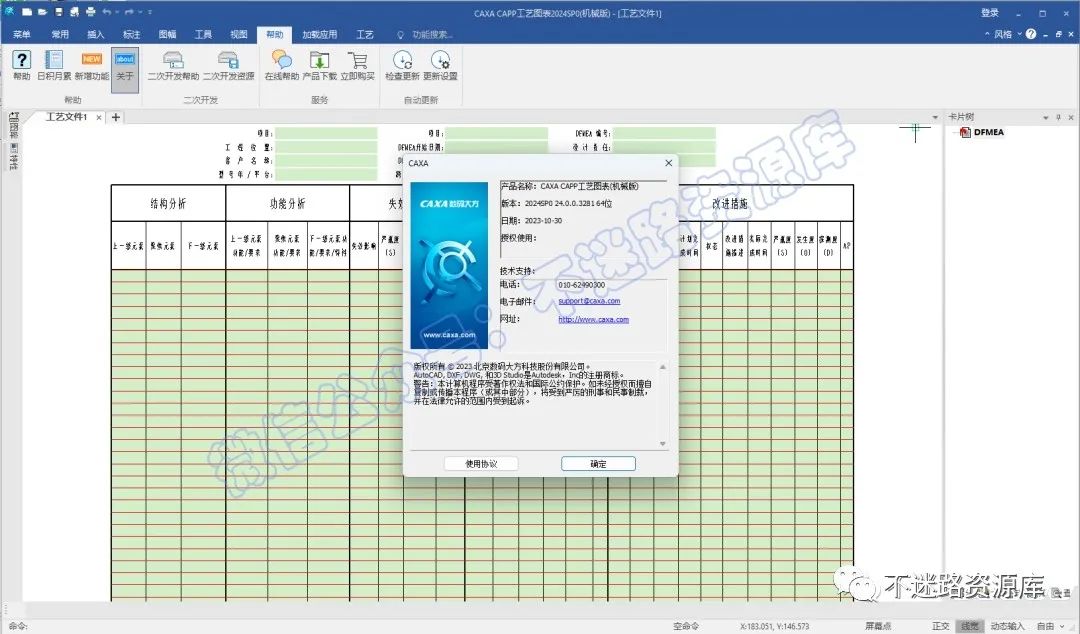Switch to the 插入 ribbon tab
Image resolution: width=1080 pixels, height=634 pixels.
pos(96,34)
